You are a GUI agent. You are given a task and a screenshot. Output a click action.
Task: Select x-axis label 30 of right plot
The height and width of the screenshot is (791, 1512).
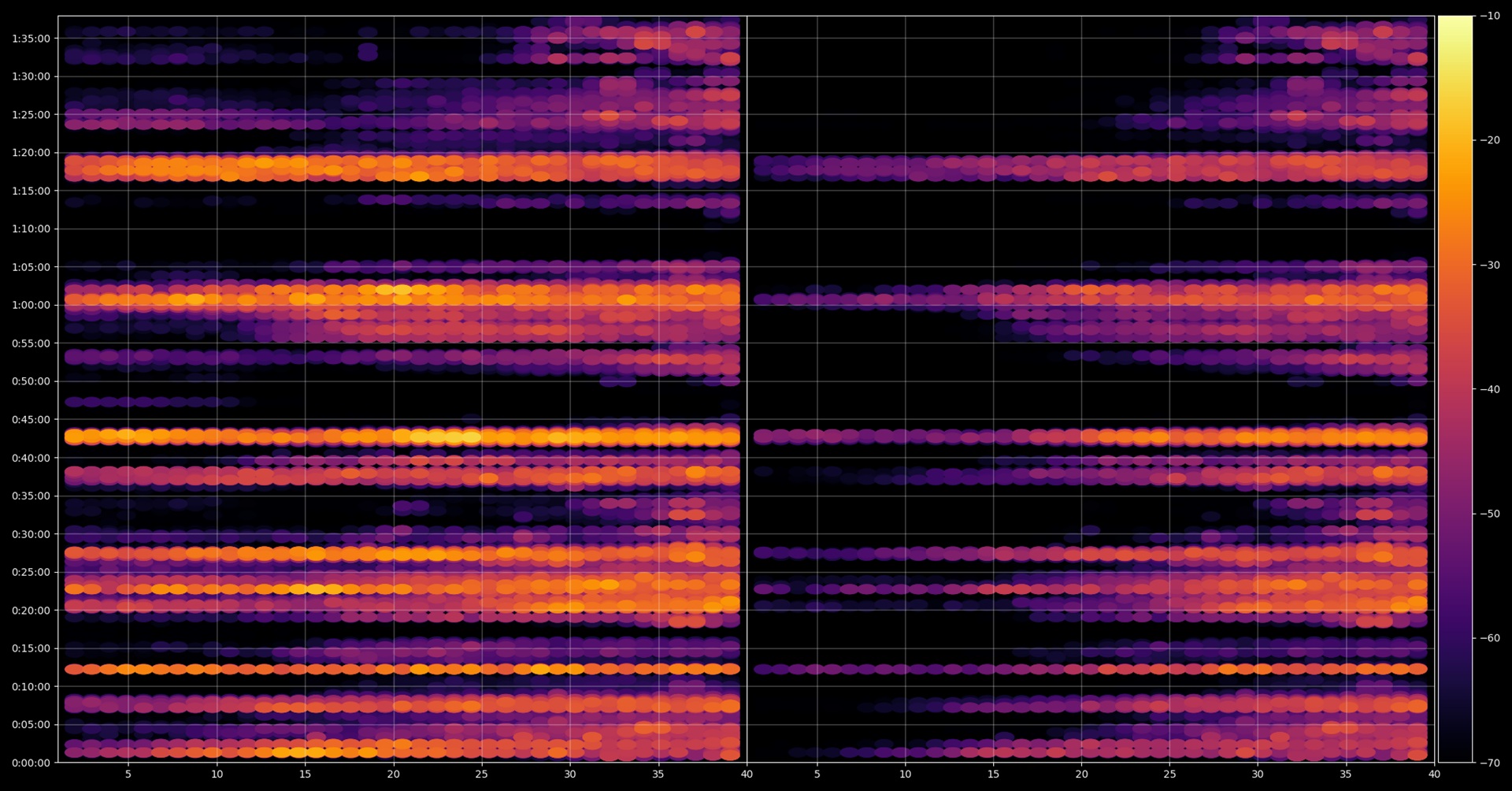(x=1258, y=774)
